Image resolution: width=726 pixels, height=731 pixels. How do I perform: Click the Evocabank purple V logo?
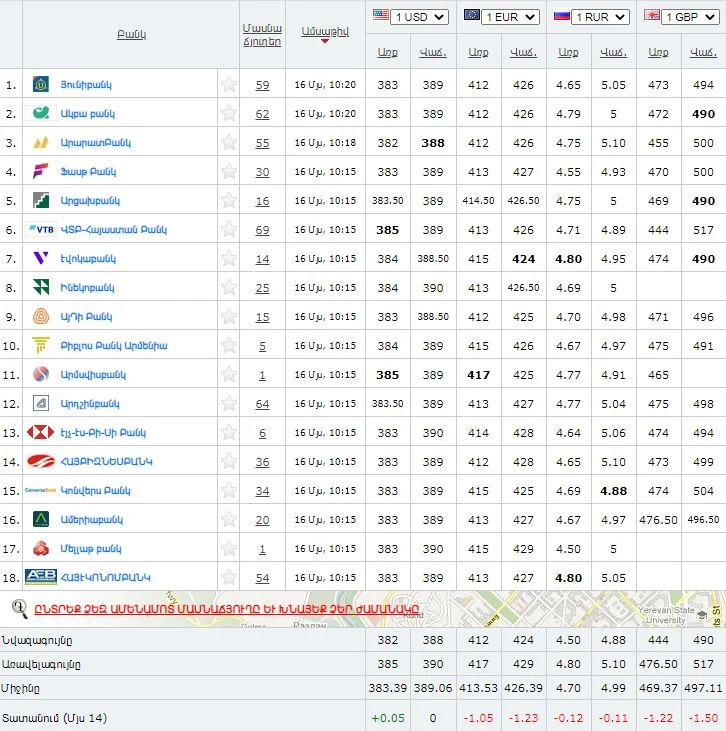(x=41, y=258)
